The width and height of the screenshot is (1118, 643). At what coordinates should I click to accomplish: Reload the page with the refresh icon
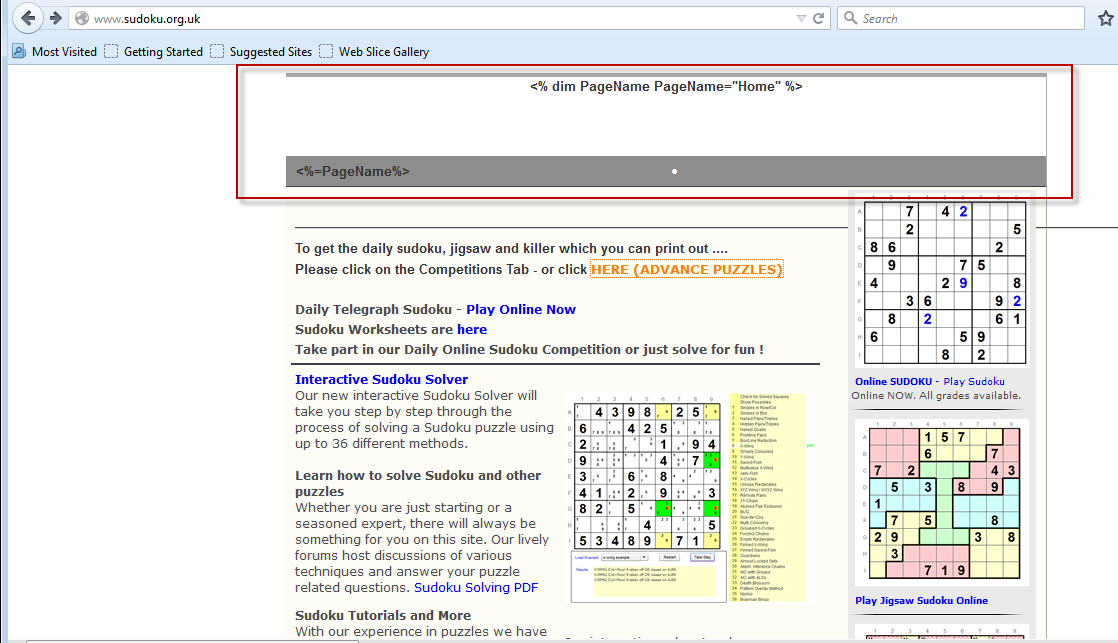(819, 19)
